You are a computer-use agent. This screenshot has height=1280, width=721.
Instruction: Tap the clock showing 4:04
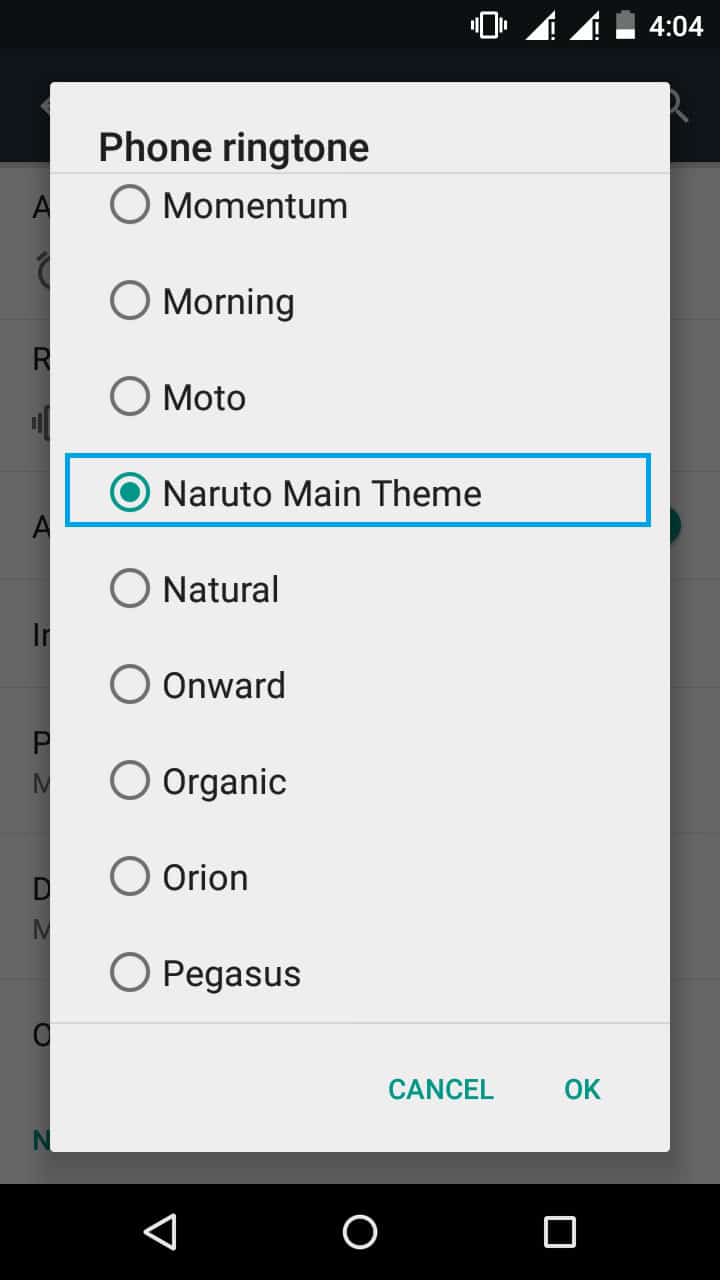click(x=676, y=26)
